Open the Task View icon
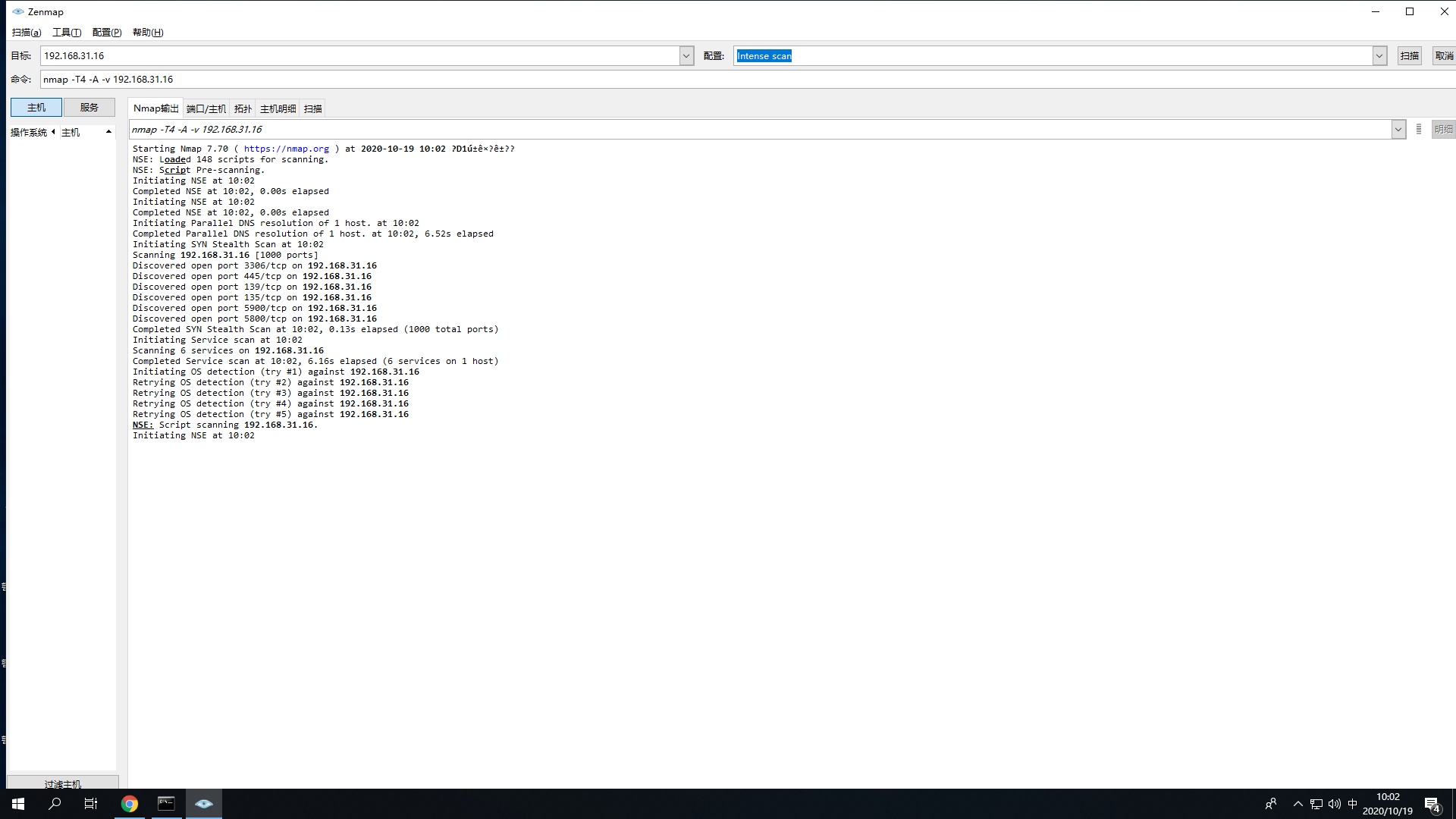Screen dimensions: 1456x819 pyautogui.click(x=91, y=804)
